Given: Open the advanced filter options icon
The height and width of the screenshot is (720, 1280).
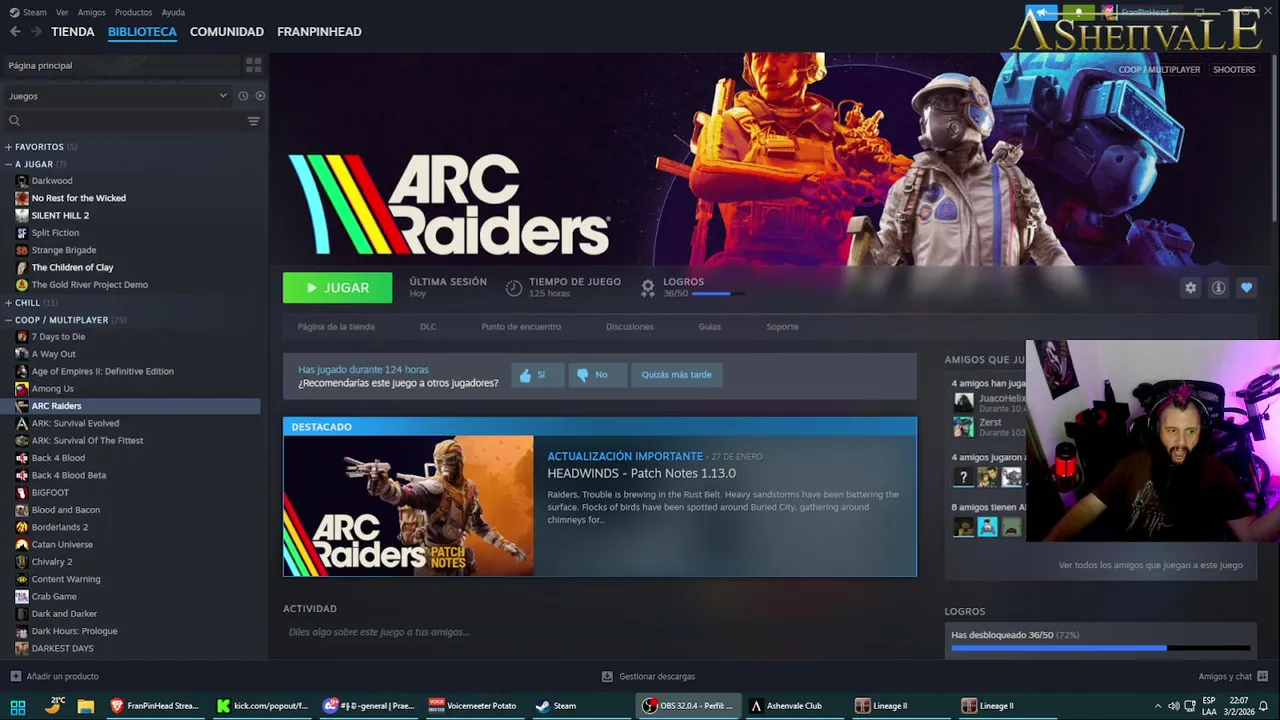Looking at the screenshot, I should coord(253,121).
